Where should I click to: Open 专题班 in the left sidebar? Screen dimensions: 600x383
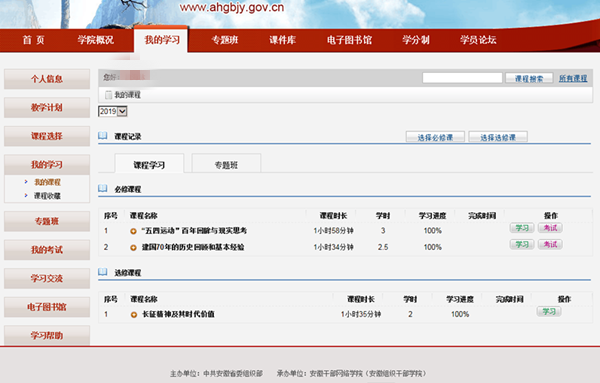47,221
